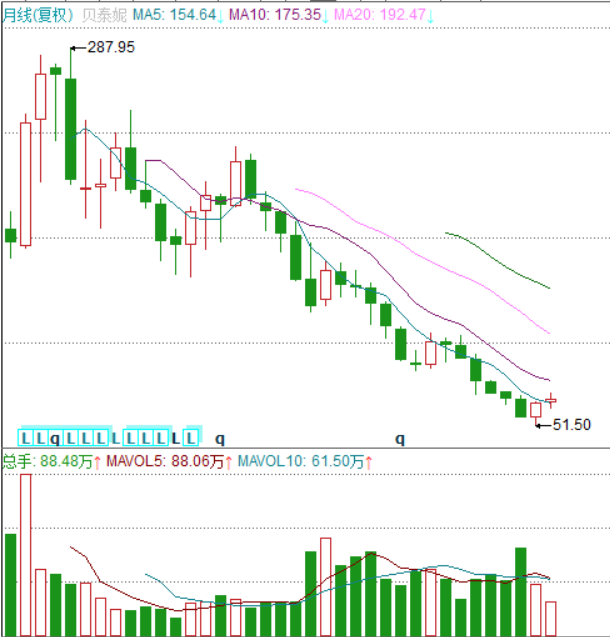The height and width of the screenshot is (637, 610).
Task: Click the 287.95 high price label
Action: coord(111,47)
